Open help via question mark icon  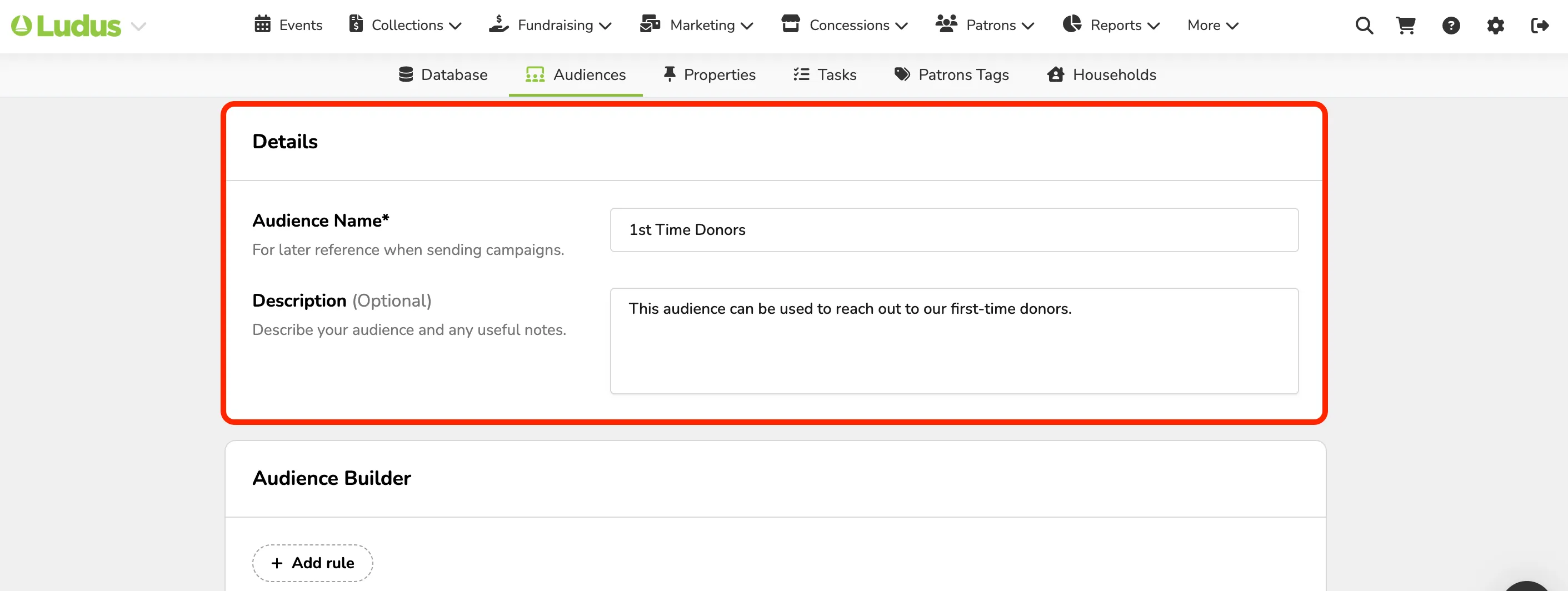point(1451,26)
